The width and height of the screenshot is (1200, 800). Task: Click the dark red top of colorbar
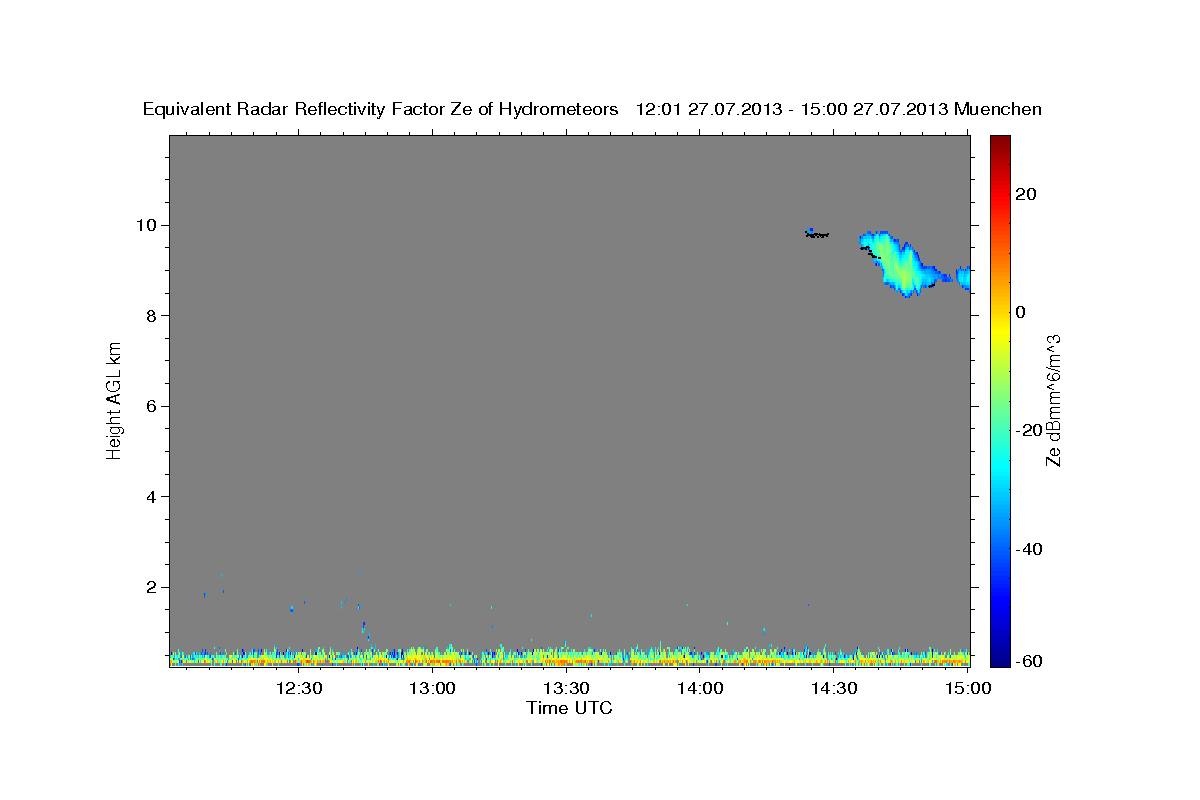point(1000,142)
